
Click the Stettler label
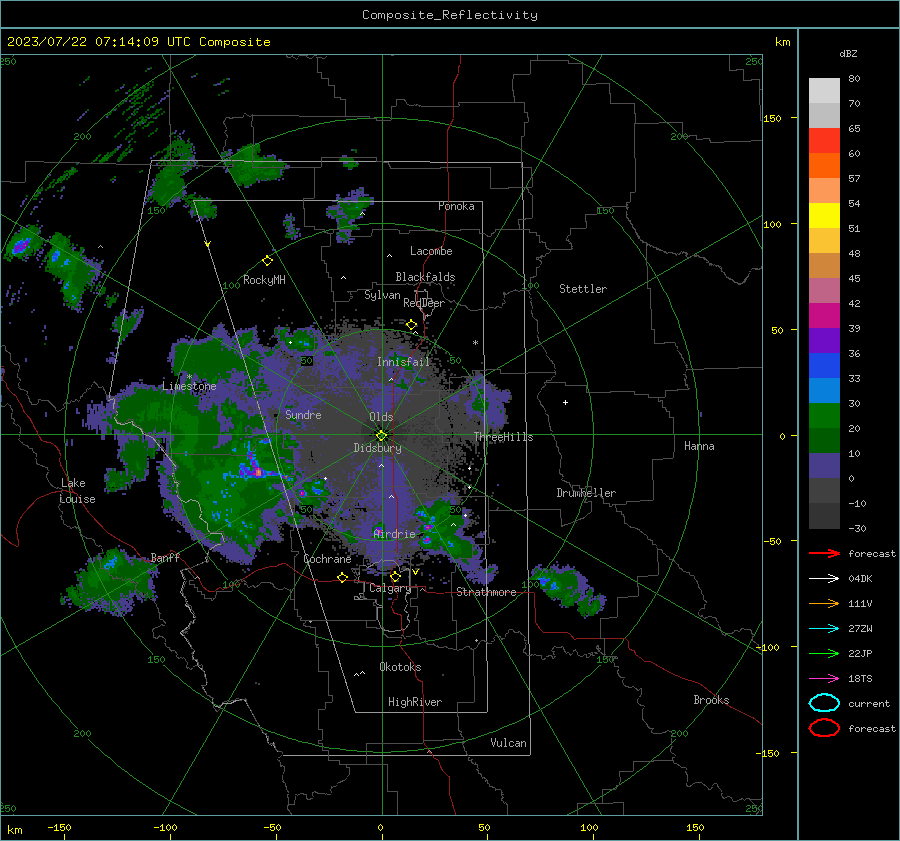(x=583, y=289)
